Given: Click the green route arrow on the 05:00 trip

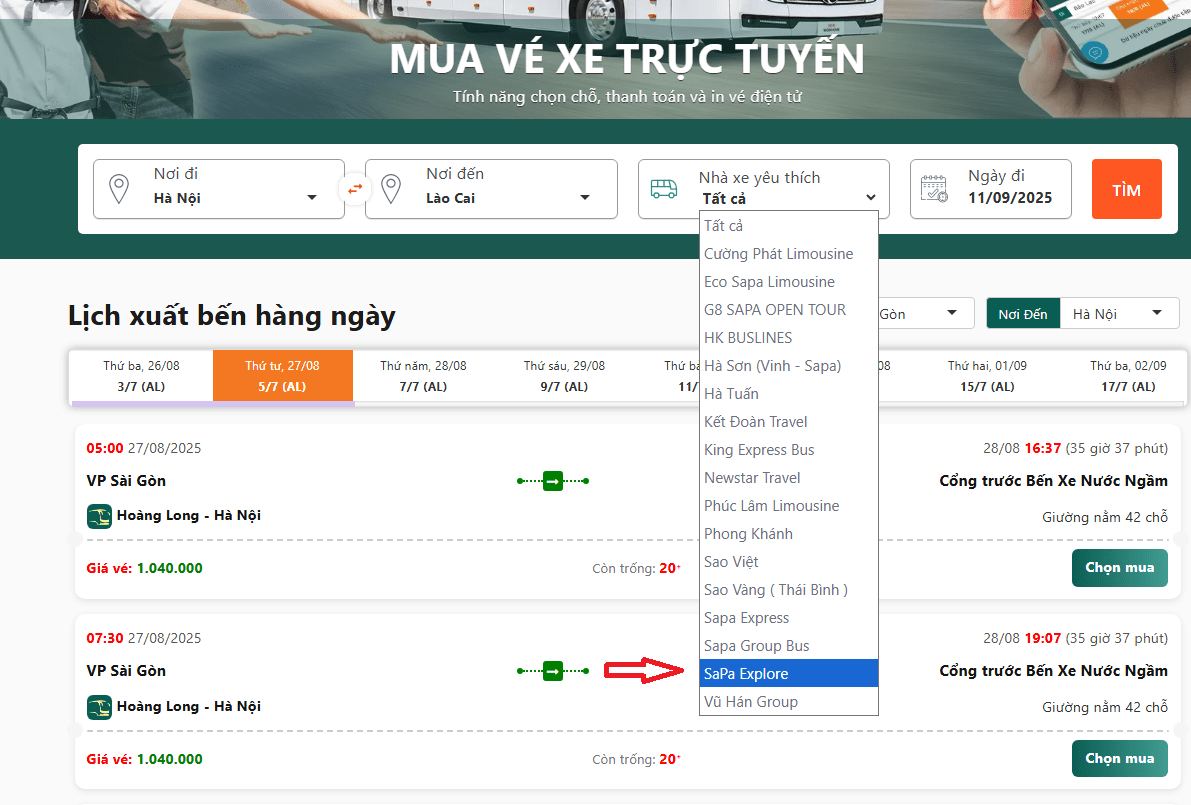Looking at the screenshot, I should (x=553, y=481).
